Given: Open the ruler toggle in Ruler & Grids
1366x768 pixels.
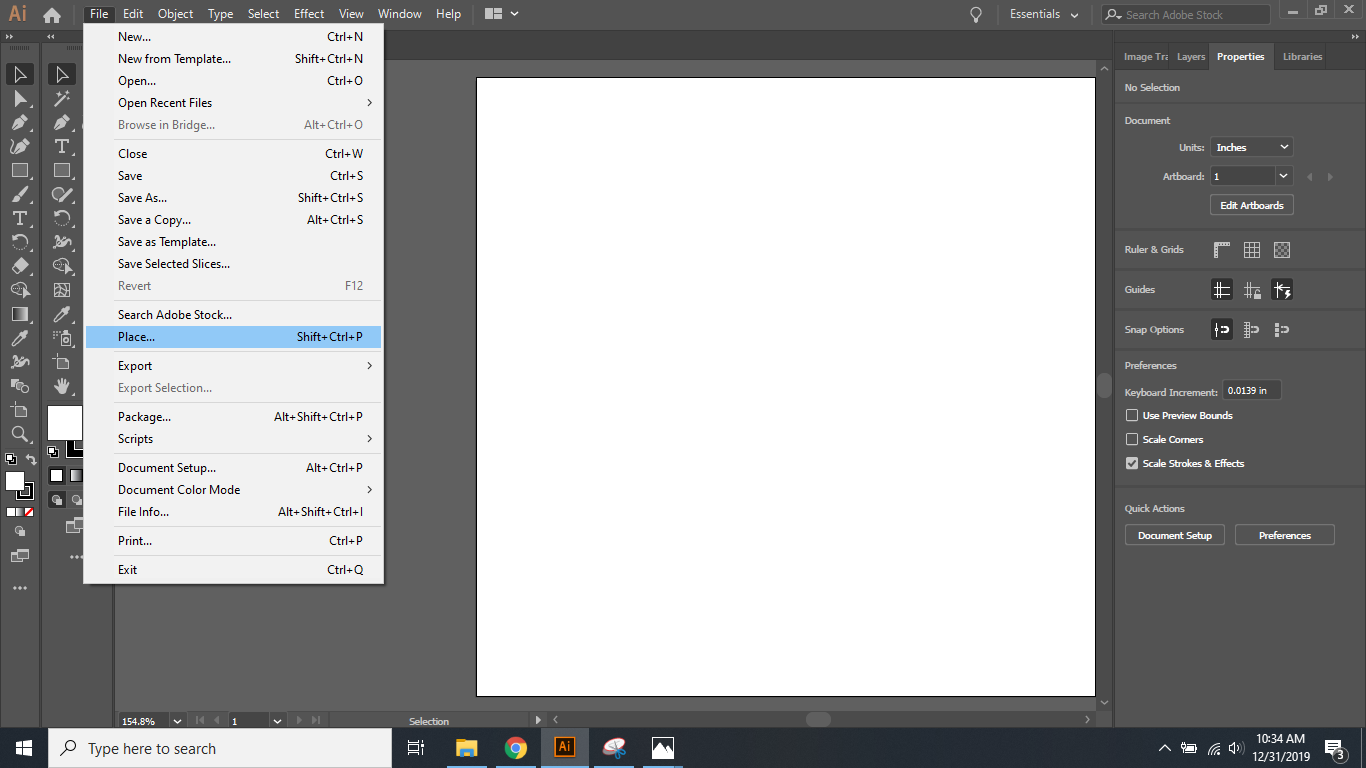Looking at the screenshot, I should [1221, 249].
